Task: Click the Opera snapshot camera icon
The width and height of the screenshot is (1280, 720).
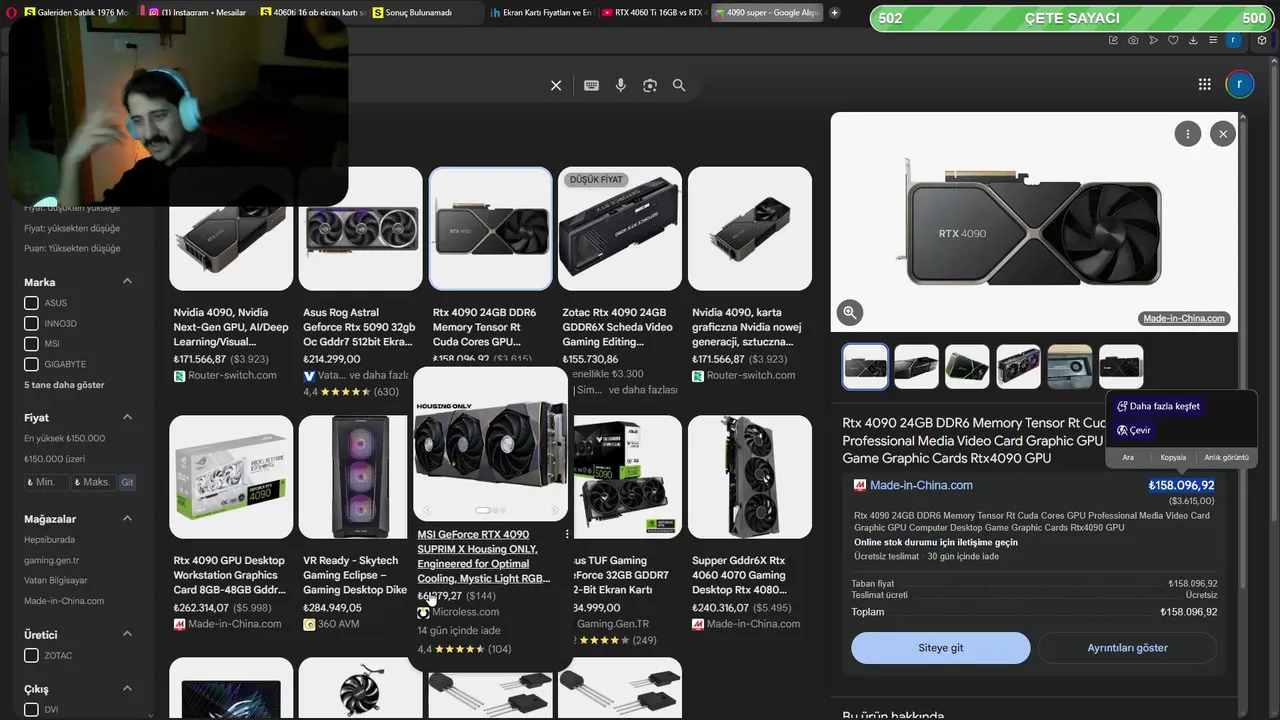Action: (1133, 40)
